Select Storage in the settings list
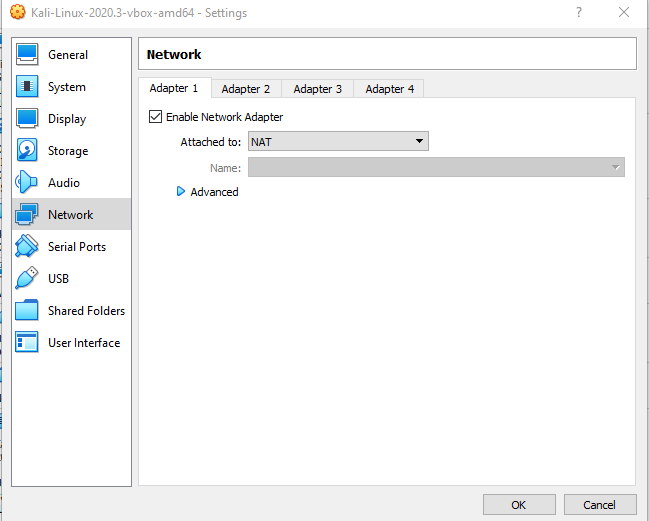This screenshot has width=649, height=521. click(x=68, y=151)
